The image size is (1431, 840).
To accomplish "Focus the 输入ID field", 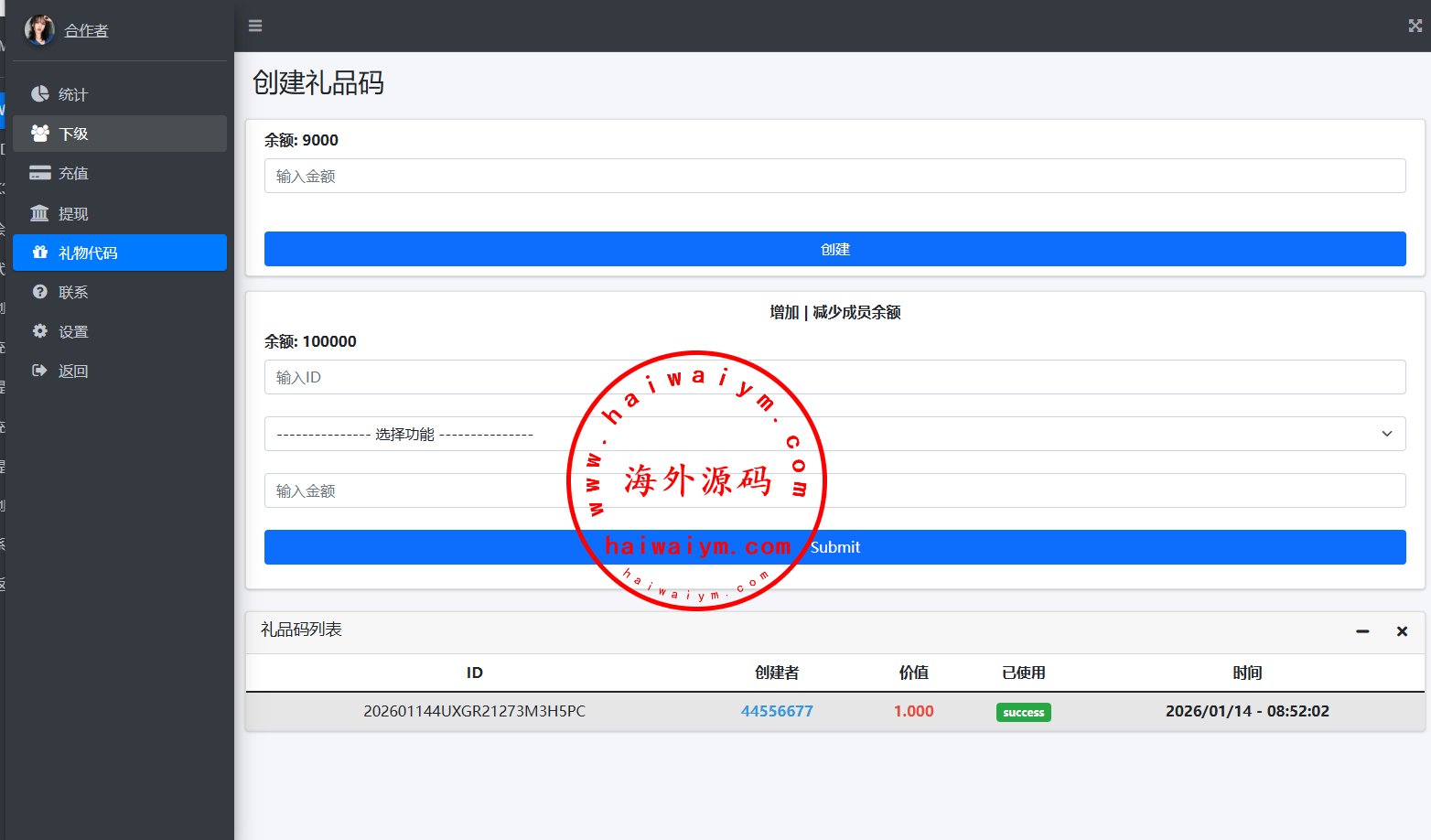I will coord(834,377).
